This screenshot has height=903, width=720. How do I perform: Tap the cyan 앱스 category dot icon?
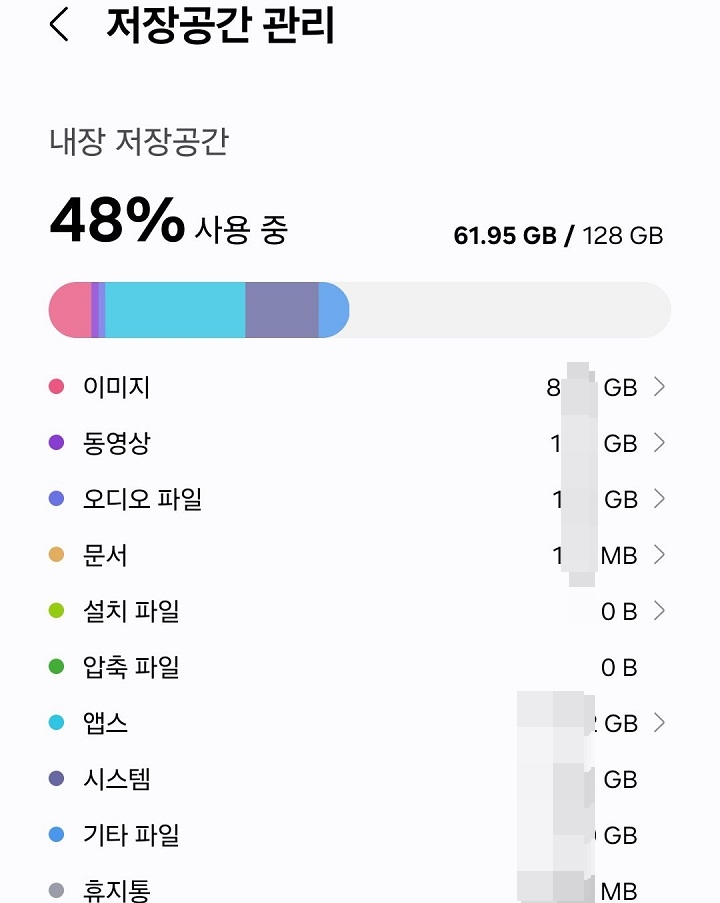57,723
